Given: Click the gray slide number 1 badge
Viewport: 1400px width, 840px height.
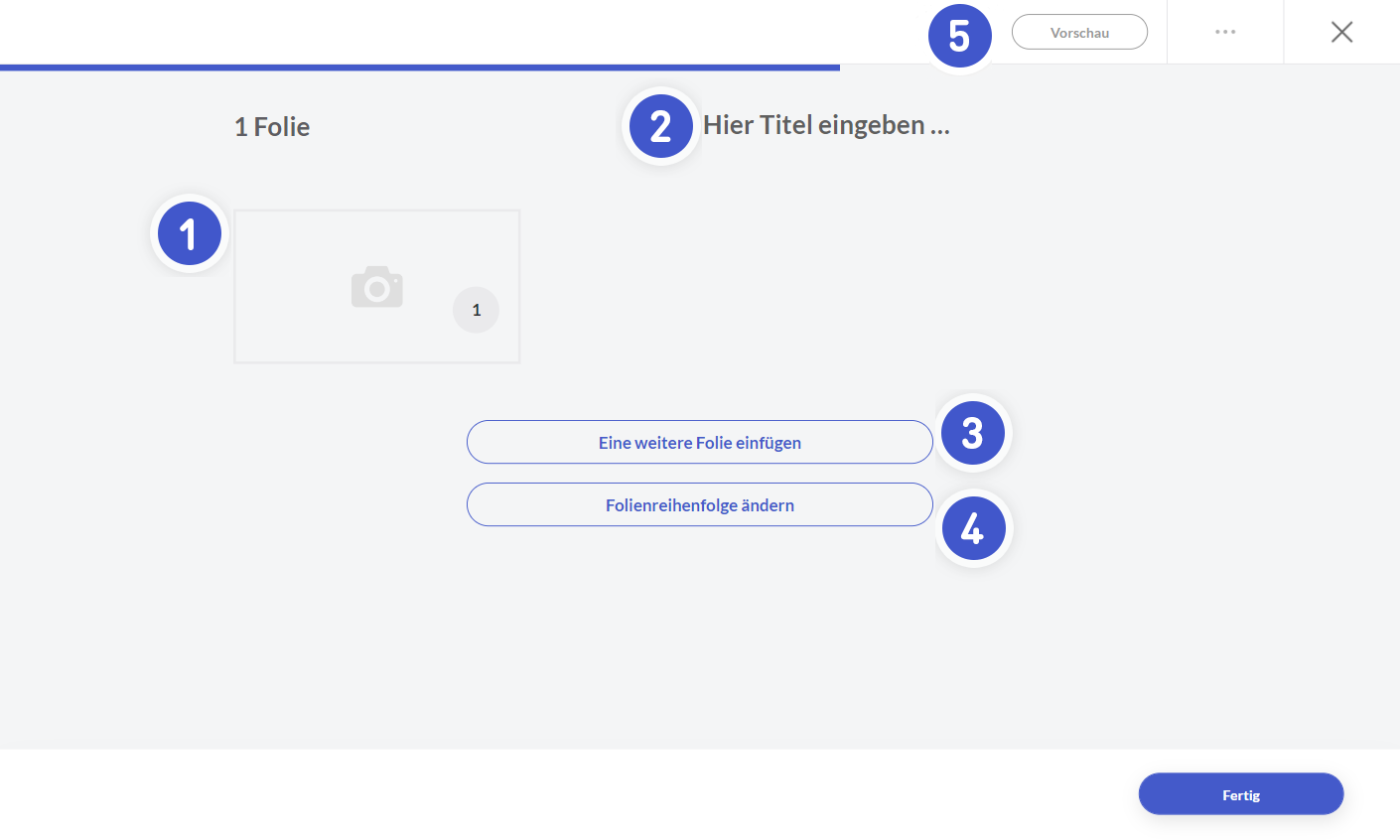Looking at the screenshot, I should pos(476,310).
